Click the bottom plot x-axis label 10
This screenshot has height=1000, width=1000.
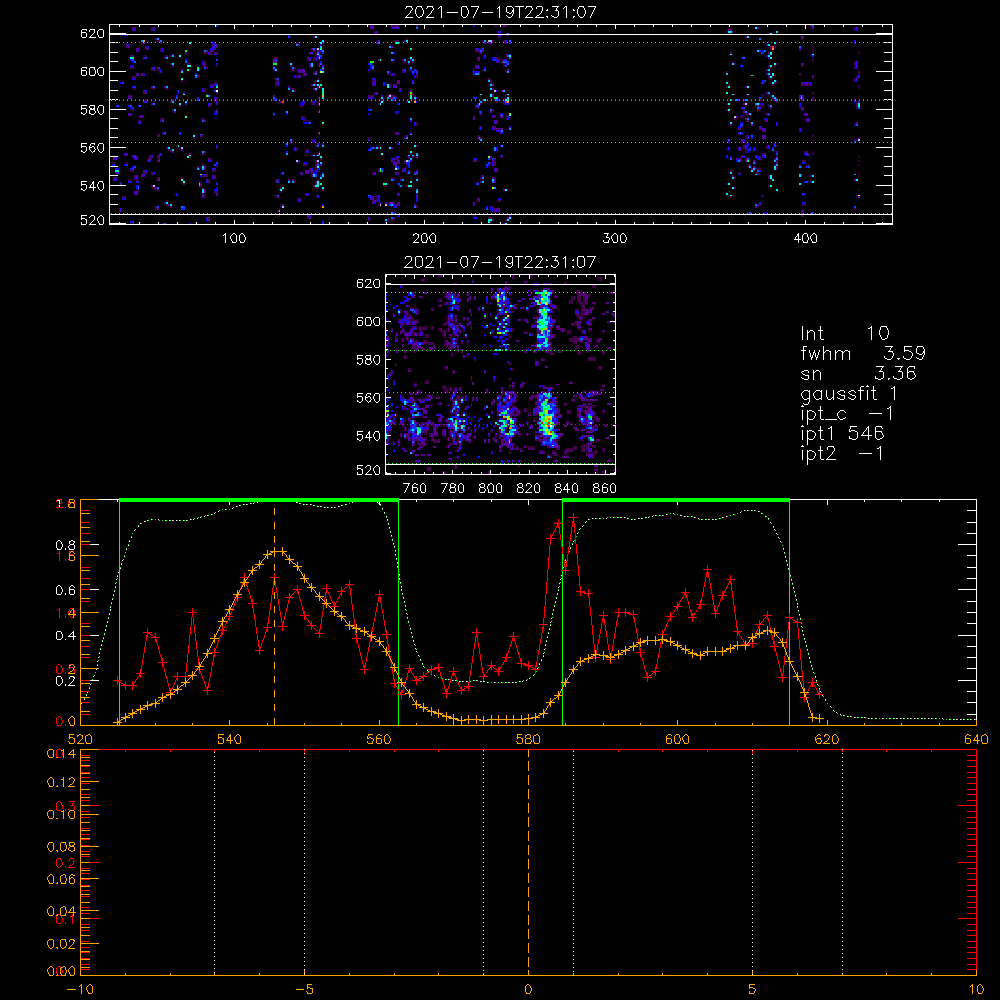(976, 989)
